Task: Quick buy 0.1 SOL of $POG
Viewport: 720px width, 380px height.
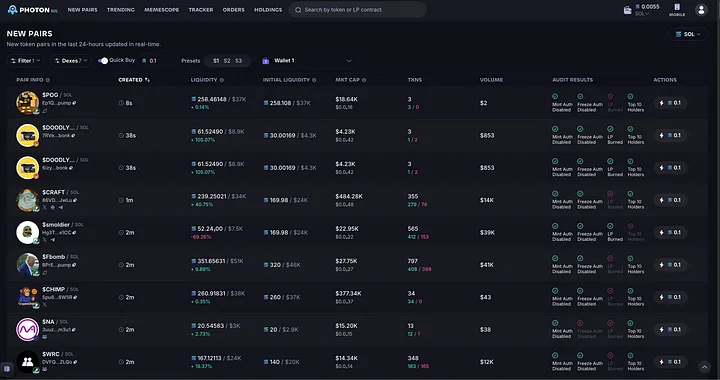Action: 670,103
